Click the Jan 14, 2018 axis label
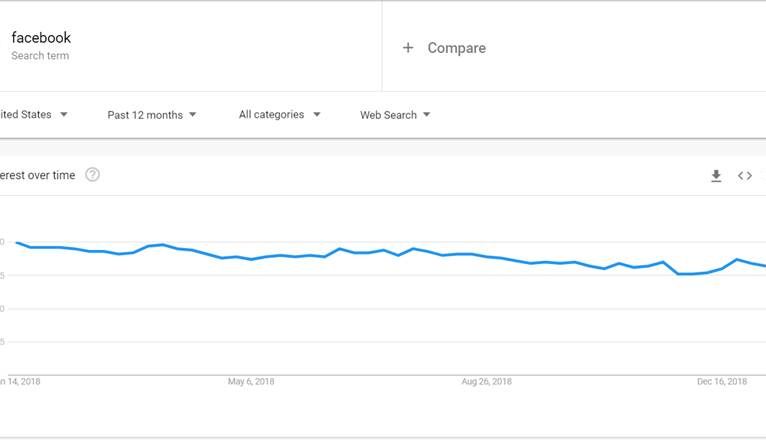 20,381
